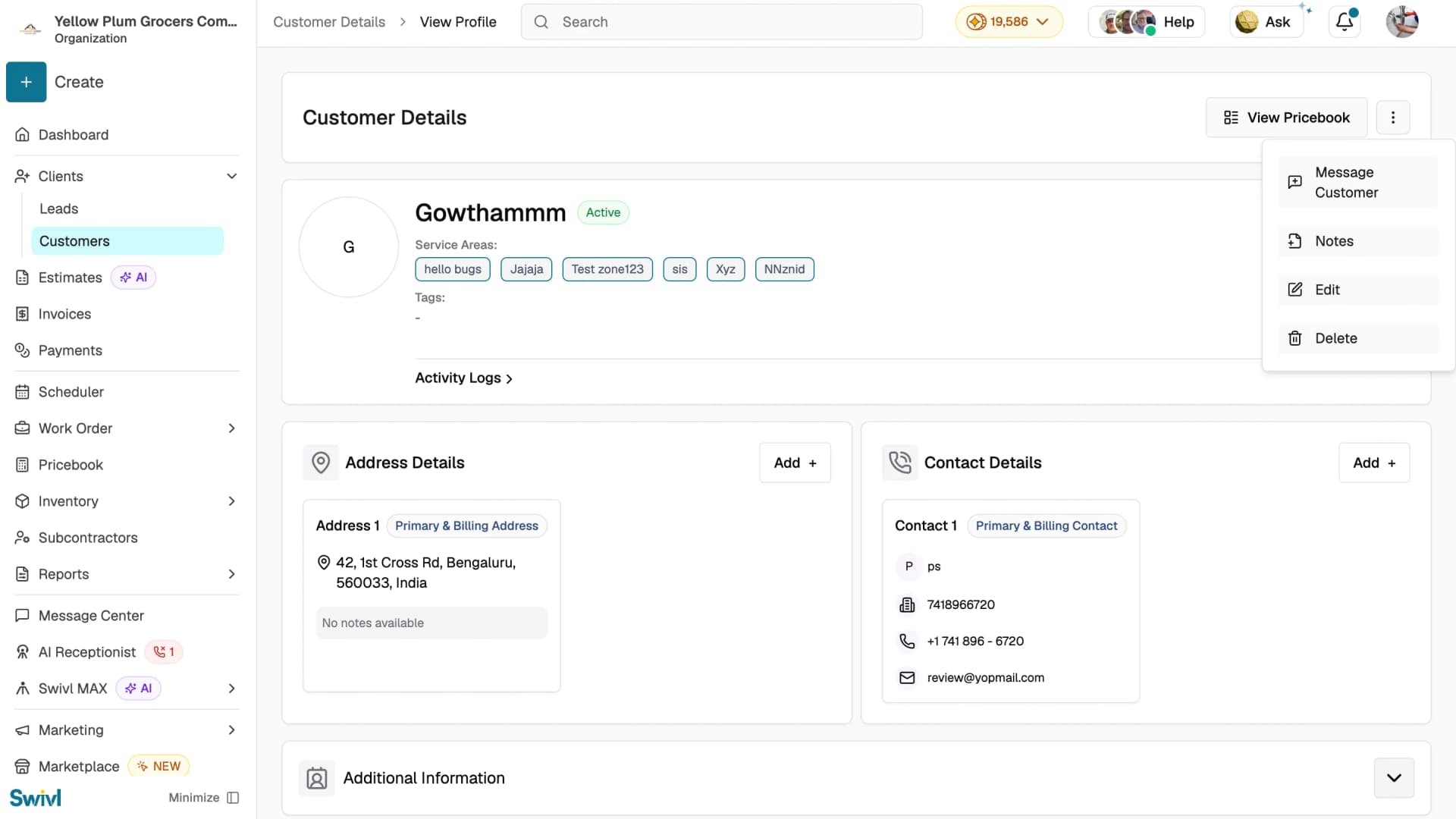The image size is (1456, 819).
Task: Click the Swivl logo at bottom left
Action: coord(36,797)
